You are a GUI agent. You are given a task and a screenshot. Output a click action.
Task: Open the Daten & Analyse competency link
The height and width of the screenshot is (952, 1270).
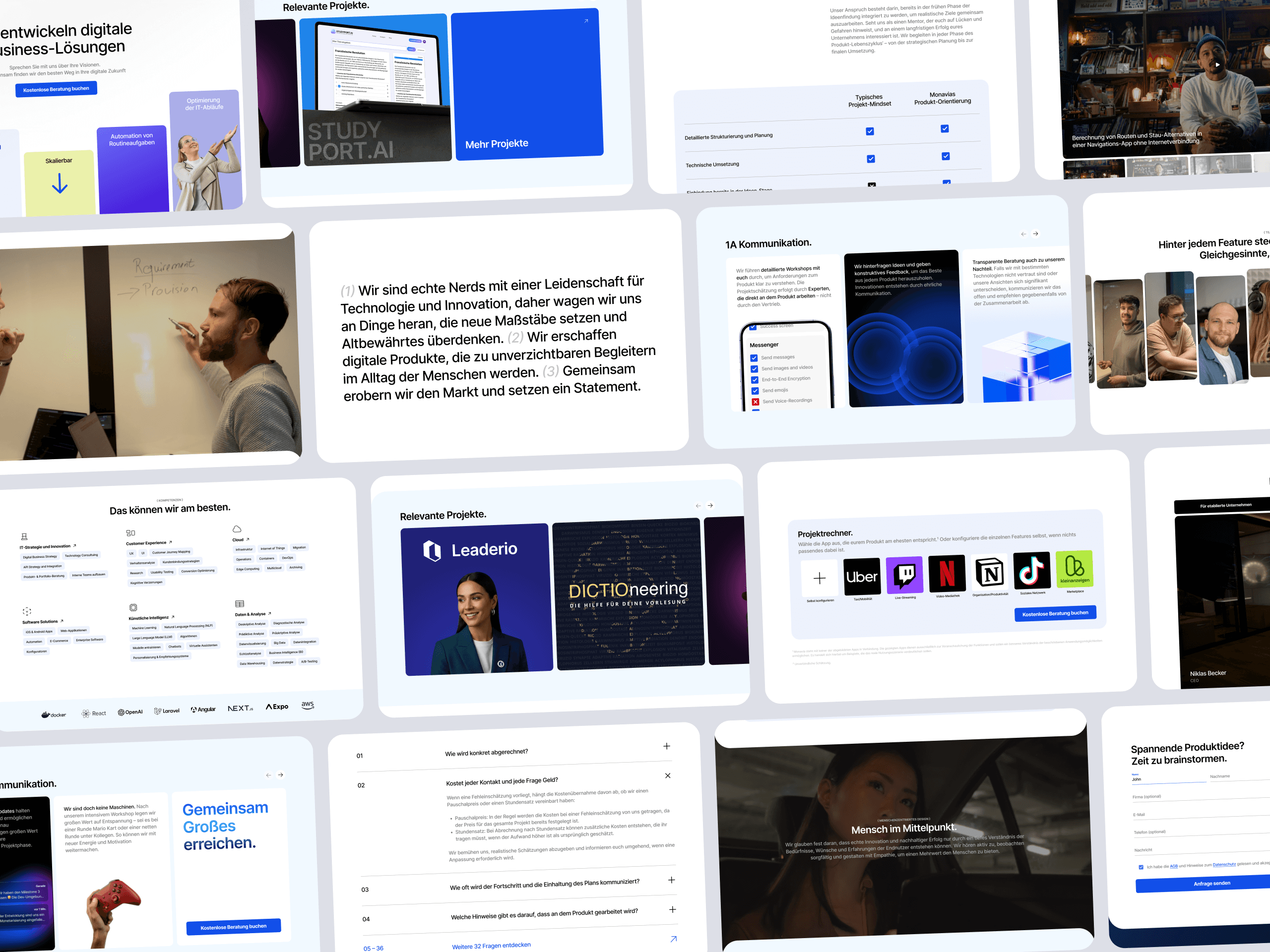pyautogui.click(x=253, y=614)
